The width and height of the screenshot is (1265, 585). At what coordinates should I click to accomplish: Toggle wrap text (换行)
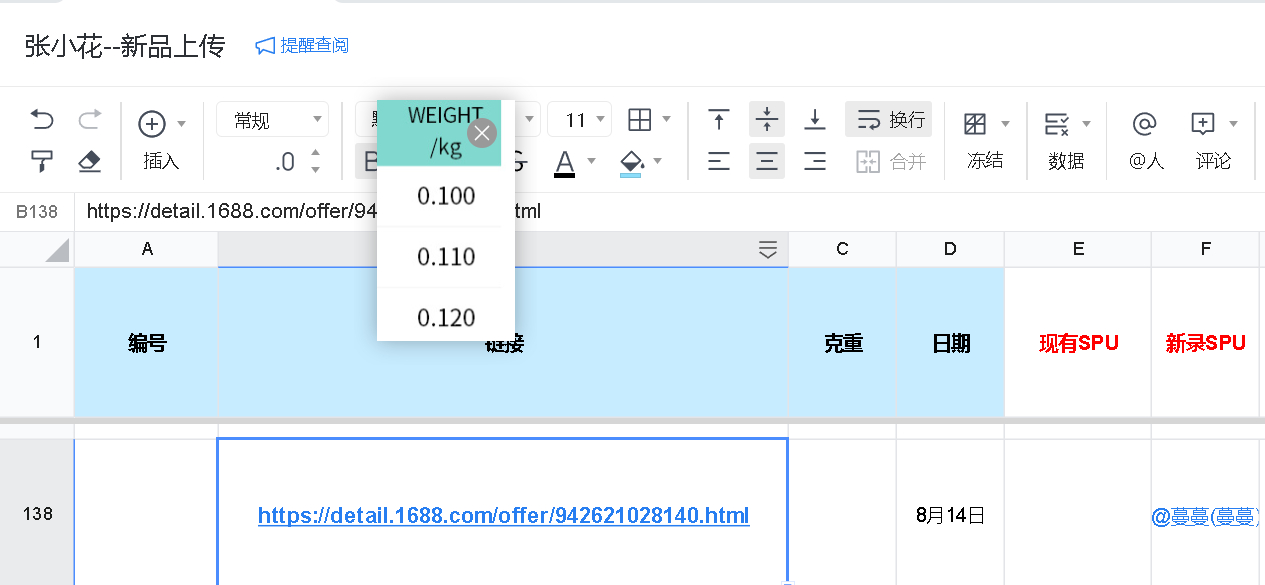(889, 120)
